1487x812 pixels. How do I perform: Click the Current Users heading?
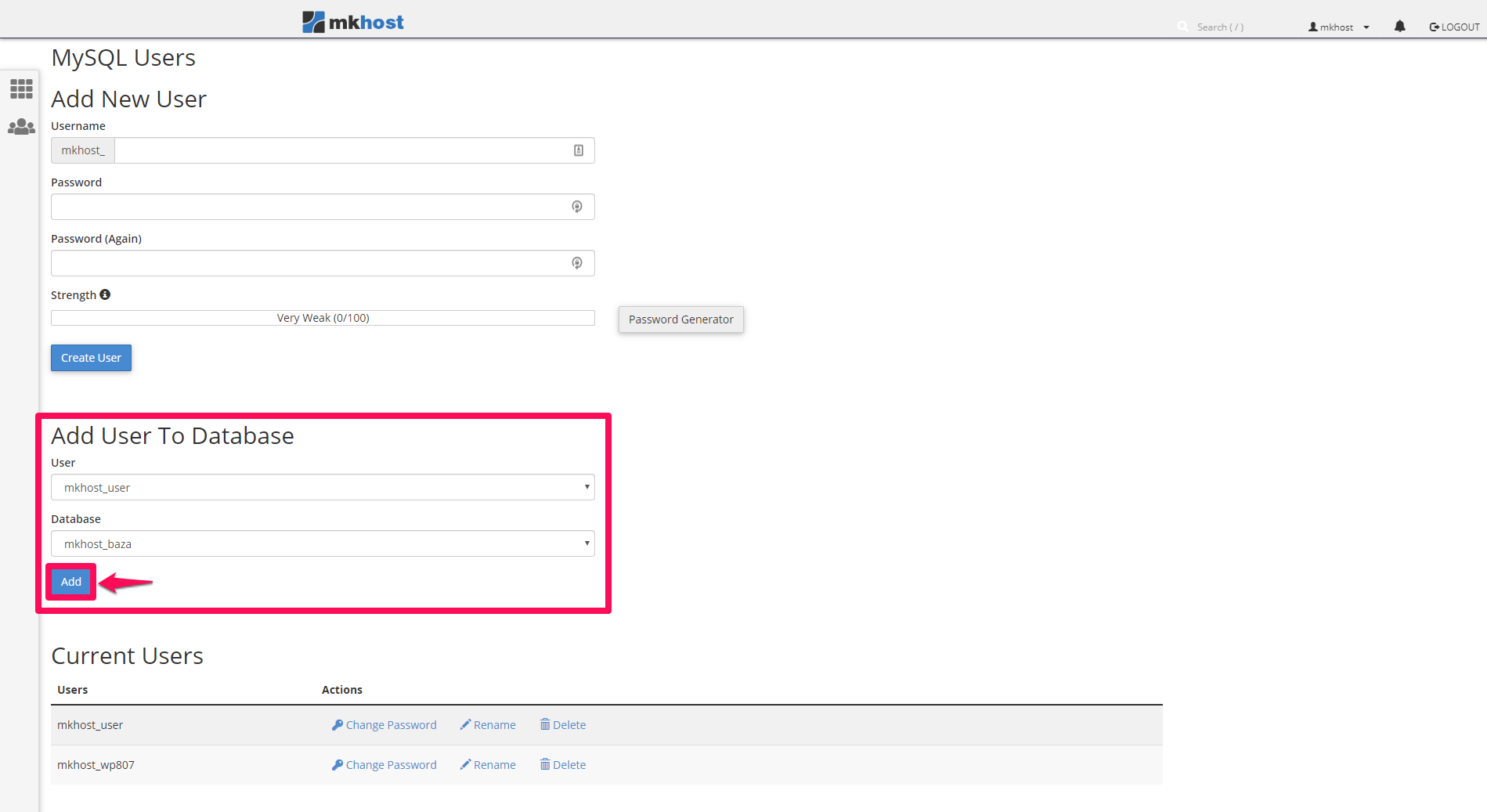click(127, 655)
